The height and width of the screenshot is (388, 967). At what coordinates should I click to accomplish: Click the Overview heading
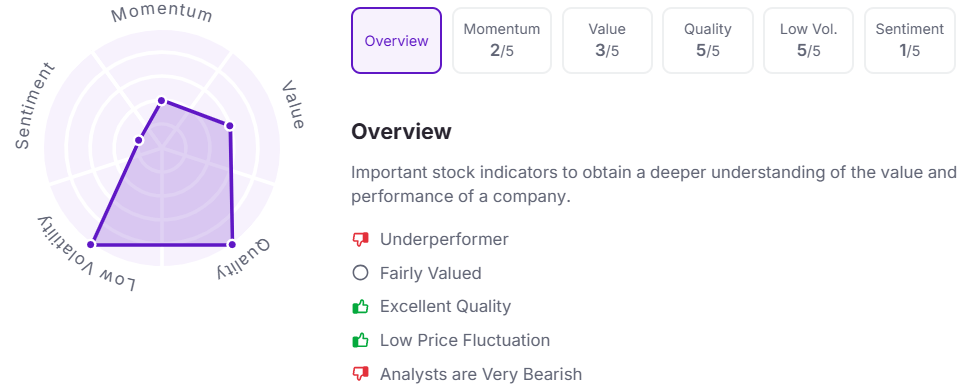pyautogui.click(x=401, y=131)
